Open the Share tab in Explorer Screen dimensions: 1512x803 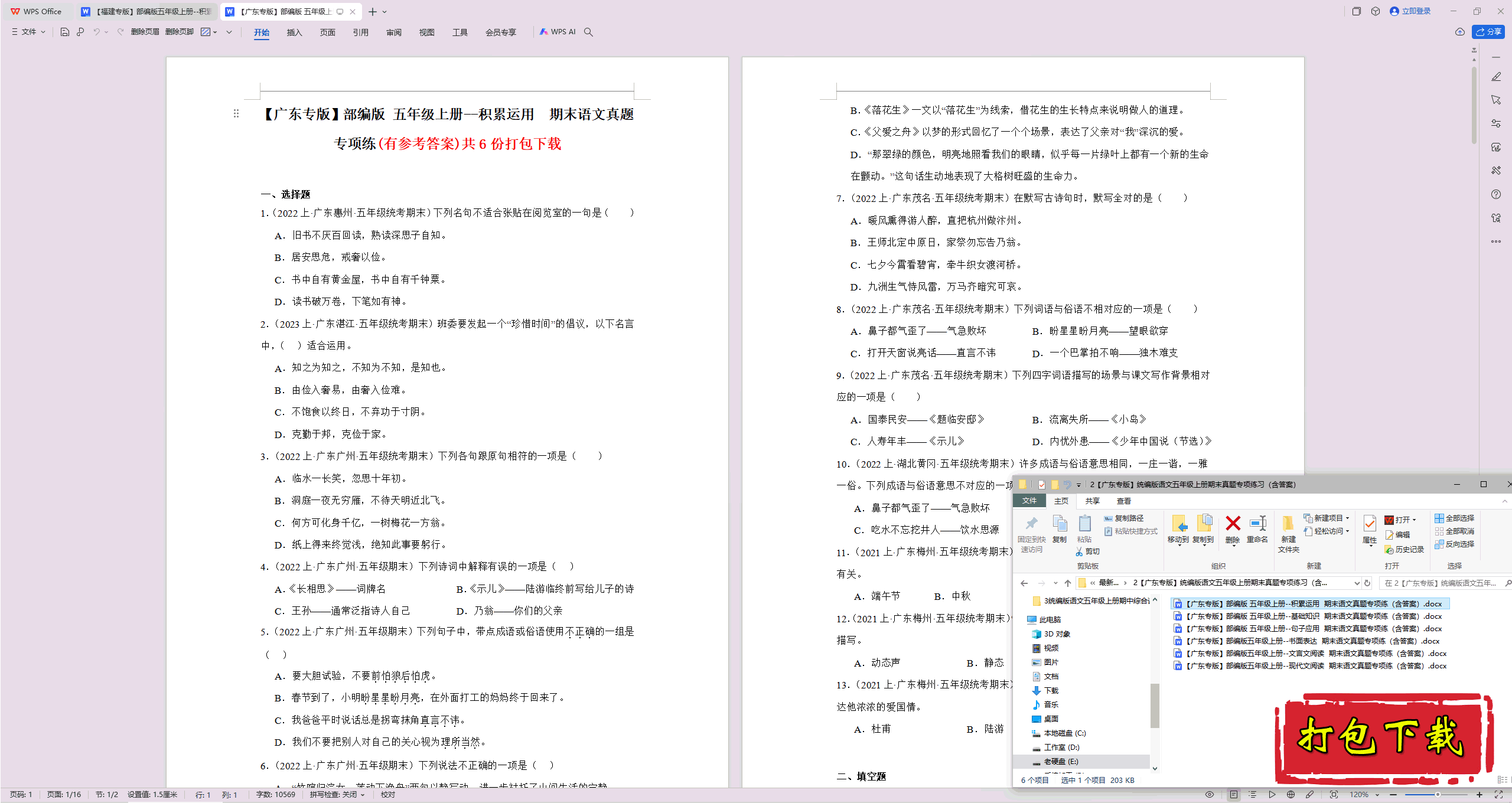1092,501
